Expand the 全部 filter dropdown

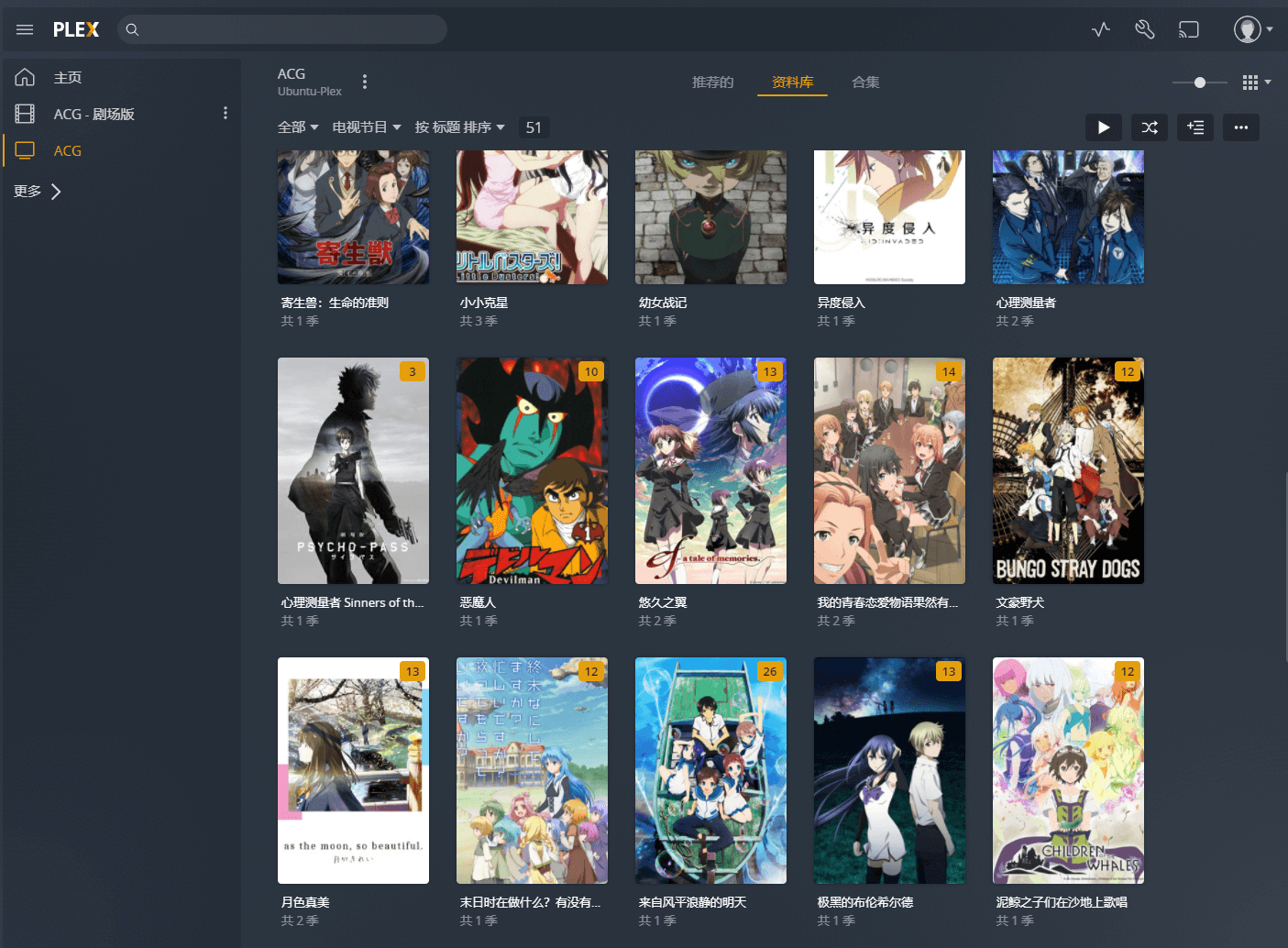click(x=298, y=127)
